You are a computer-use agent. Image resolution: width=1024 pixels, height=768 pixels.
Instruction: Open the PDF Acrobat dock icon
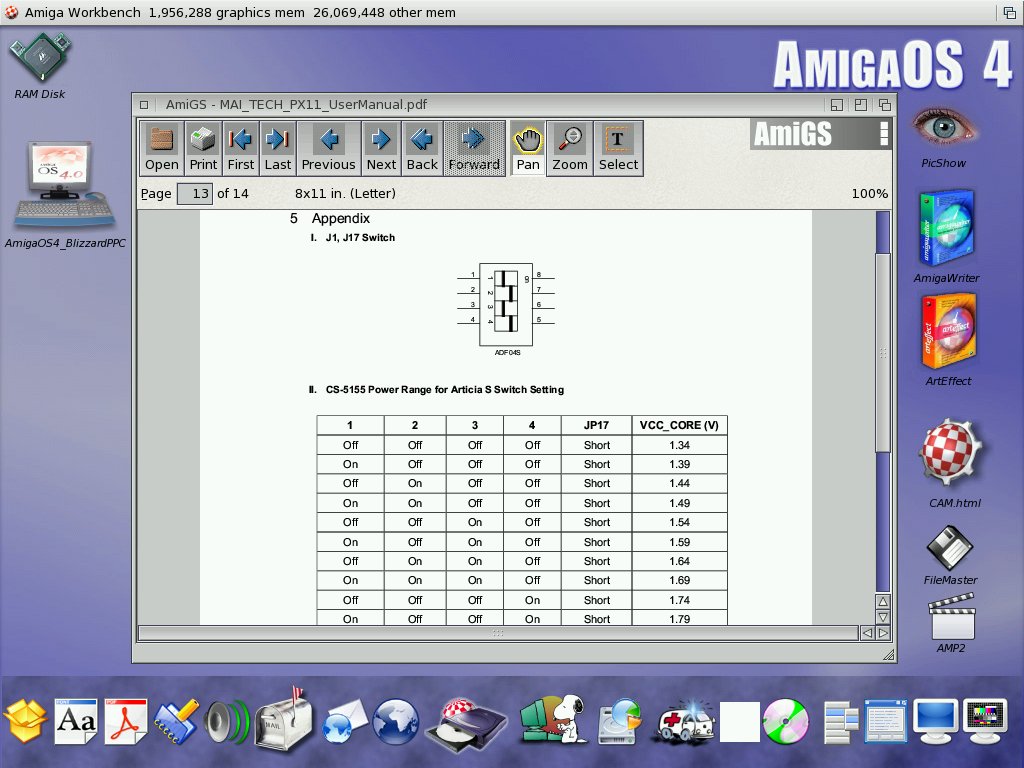pyautogui.click(x=125, y=721)
